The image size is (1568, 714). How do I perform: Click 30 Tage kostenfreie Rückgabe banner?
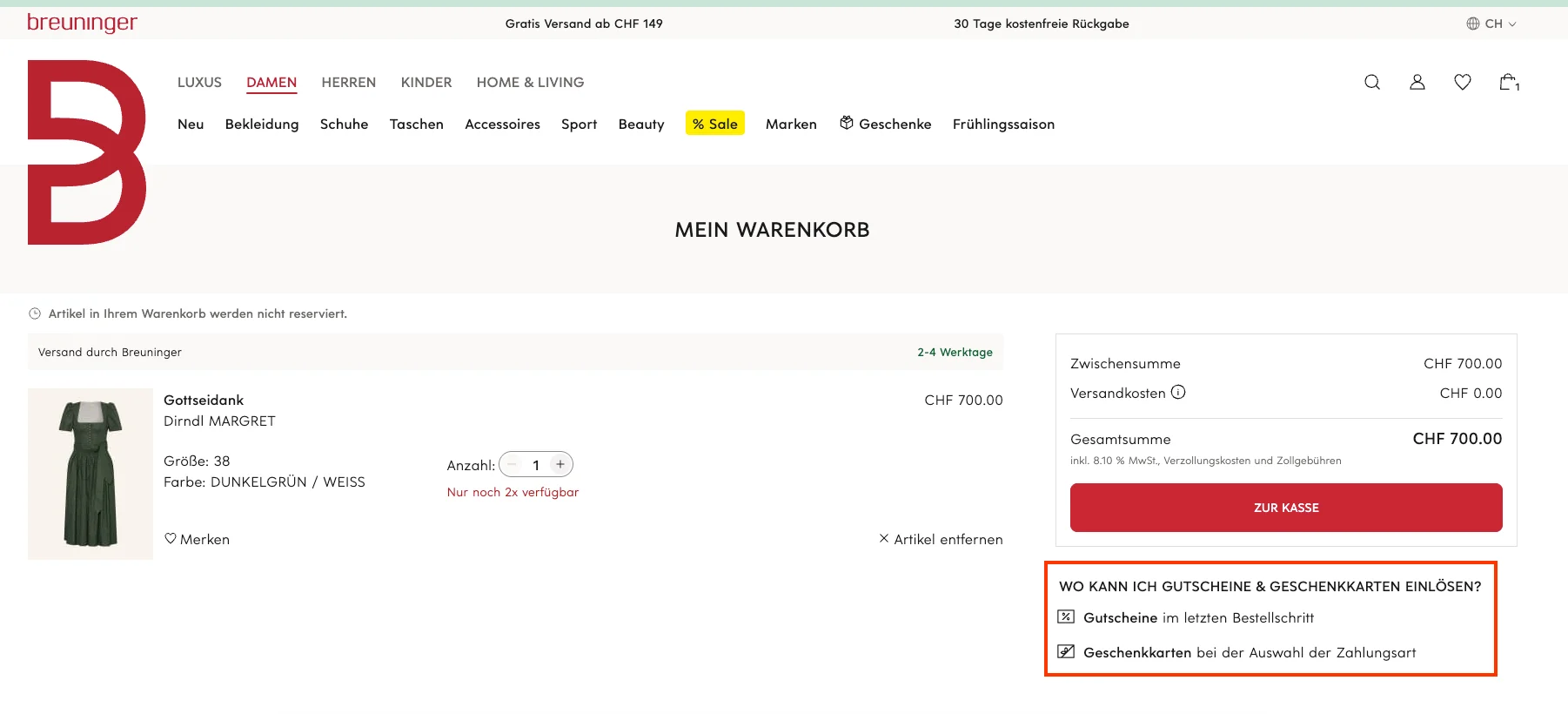tap(1042, 24)
